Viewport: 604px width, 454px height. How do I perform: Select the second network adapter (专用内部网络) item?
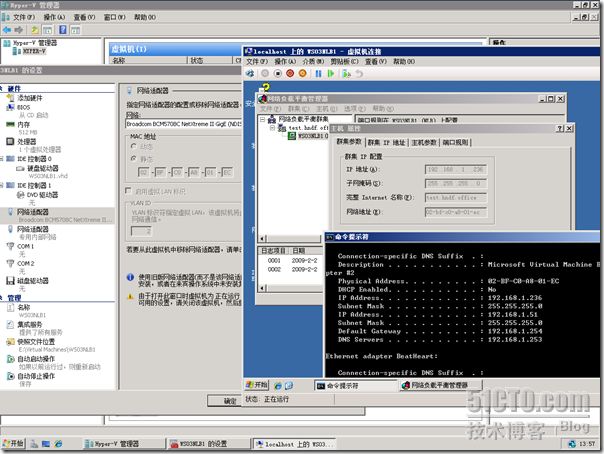click(x=33, y=229)
